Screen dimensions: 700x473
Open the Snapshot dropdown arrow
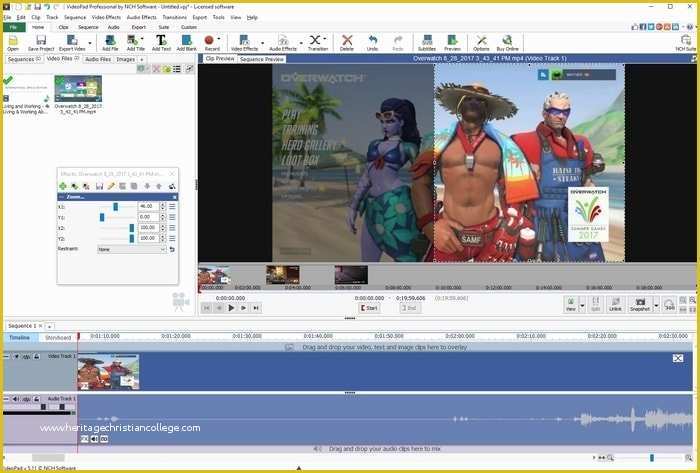click(x=656, y=306)
